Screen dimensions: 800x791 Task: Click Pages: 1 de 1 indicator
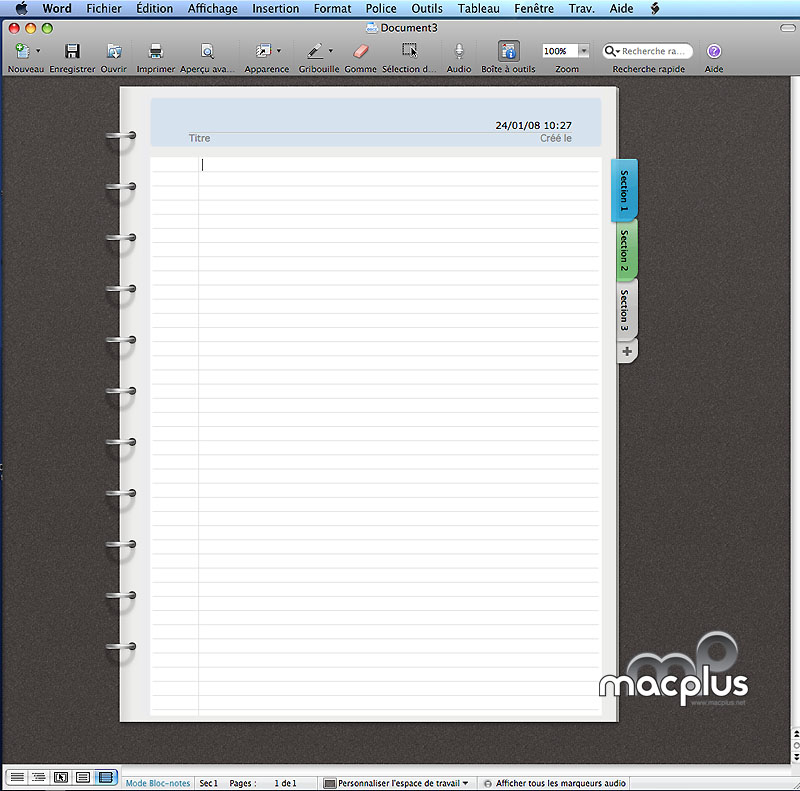pyautogui.click(x=263, y=783)
